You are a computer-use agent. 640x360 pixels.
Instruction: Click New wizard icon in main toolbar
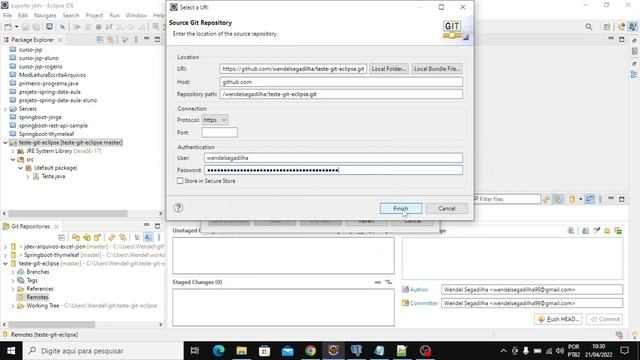8,27
